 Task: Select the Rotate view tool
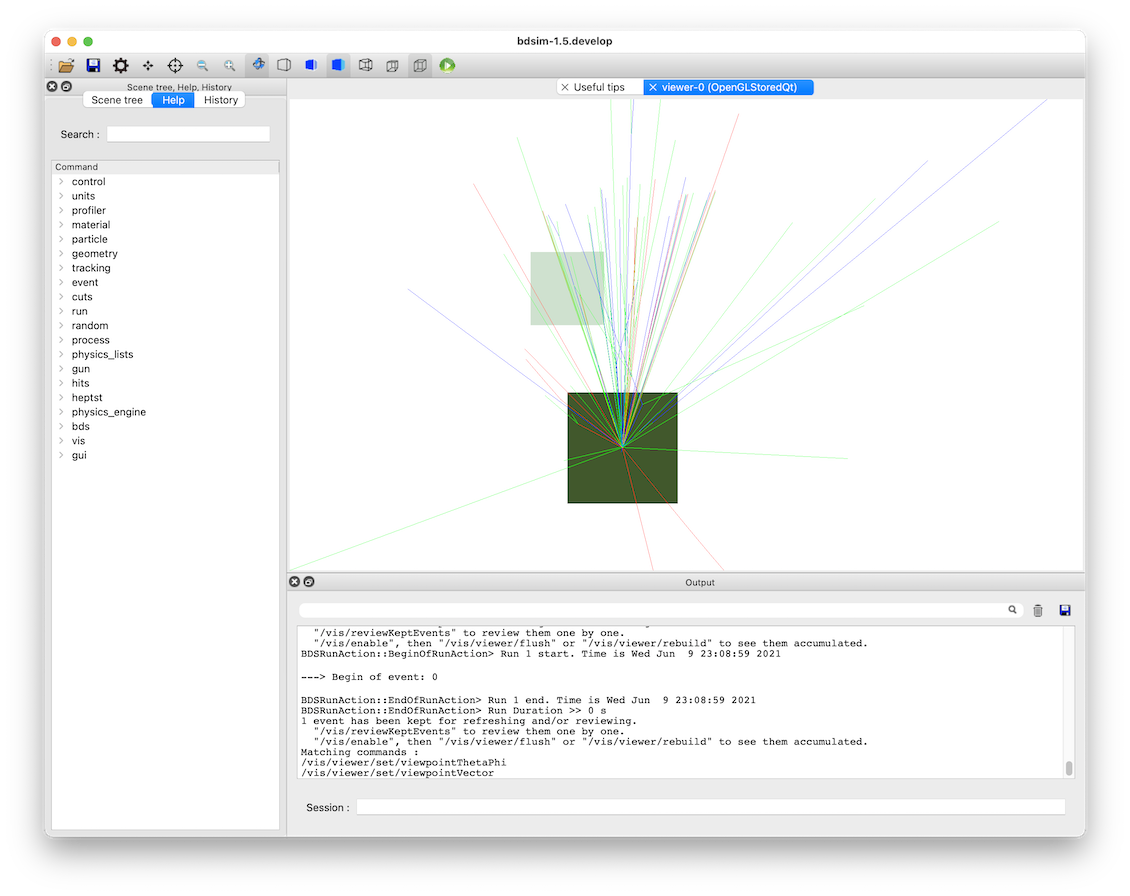coord(258,65)
